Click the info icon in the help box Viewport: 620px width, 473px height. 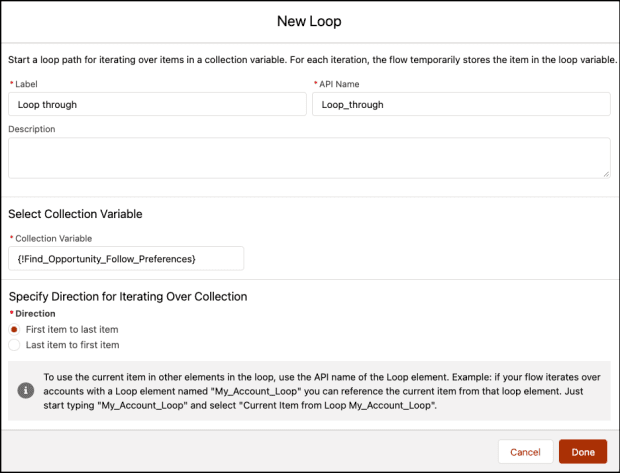coord(26,391)
